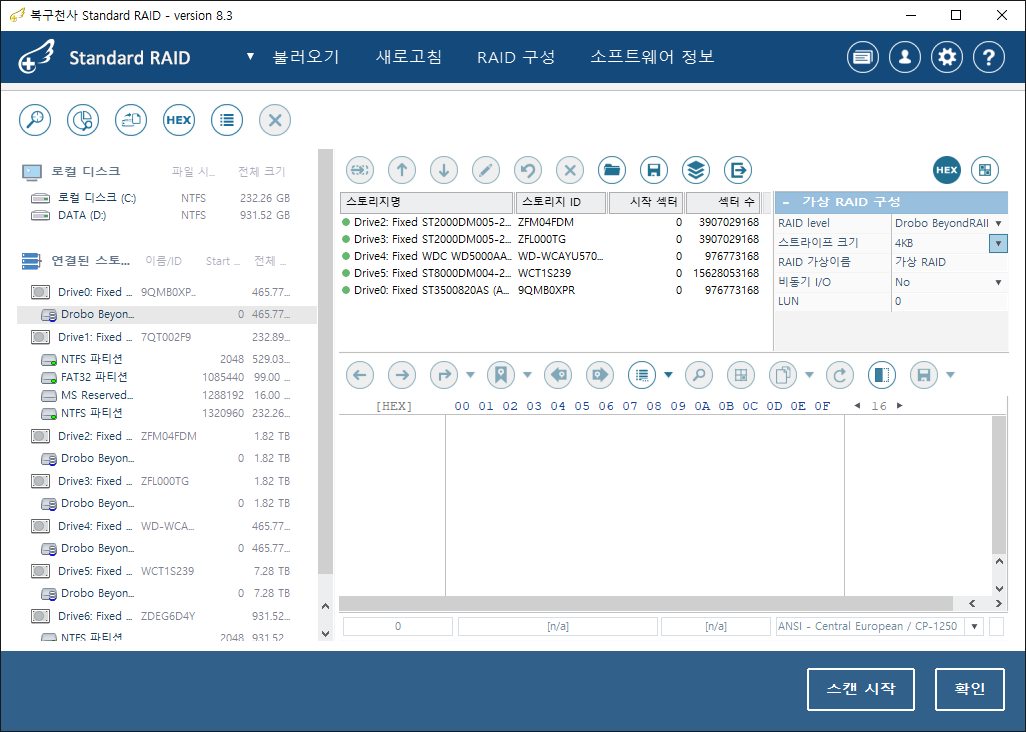
Task: Click the 스토리지명 column header
Action: pyautogui.click(x=426, y=202)
